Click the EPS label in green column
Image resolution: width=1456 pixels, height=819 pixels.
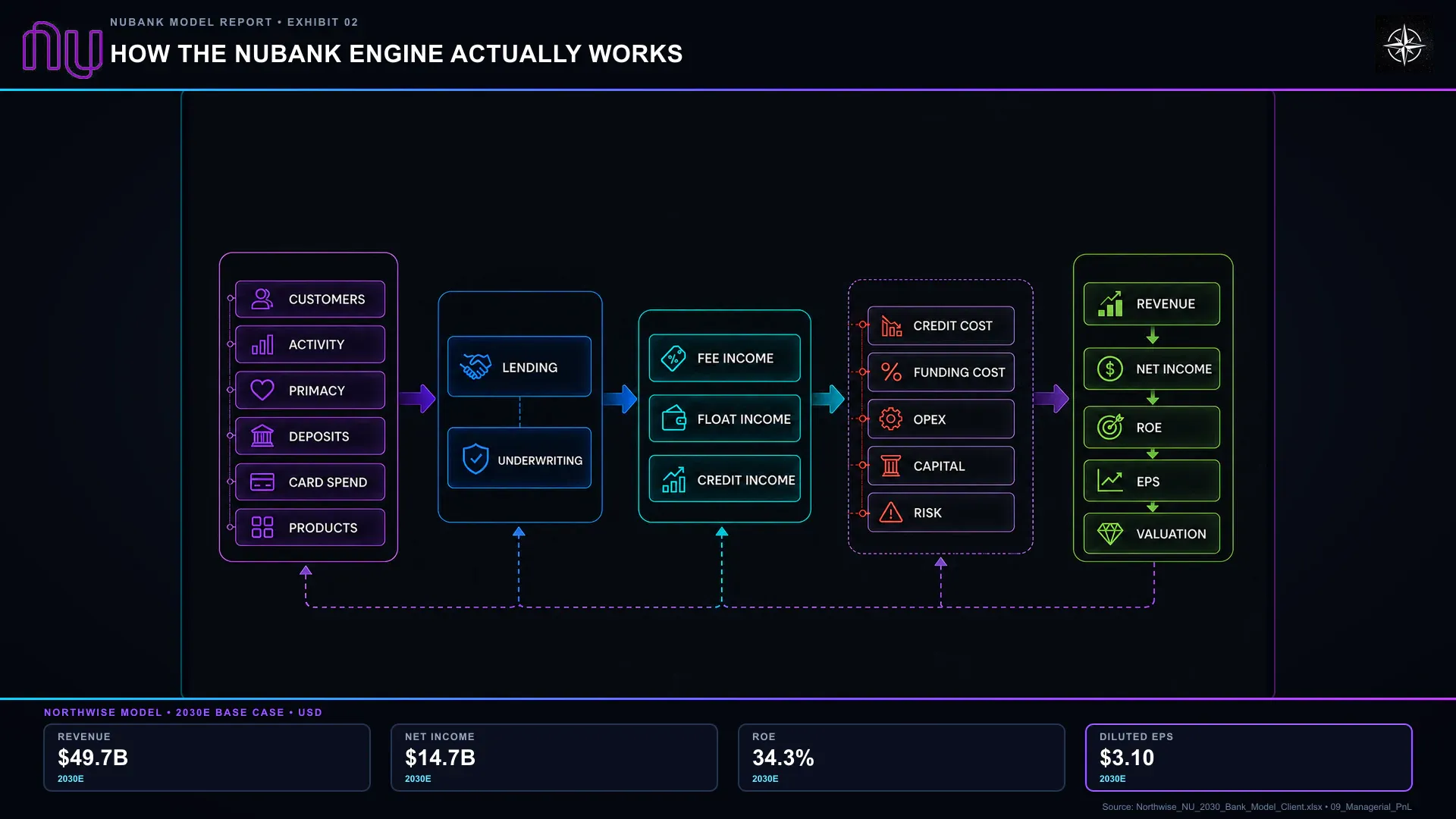click(x=1148, y=482)
